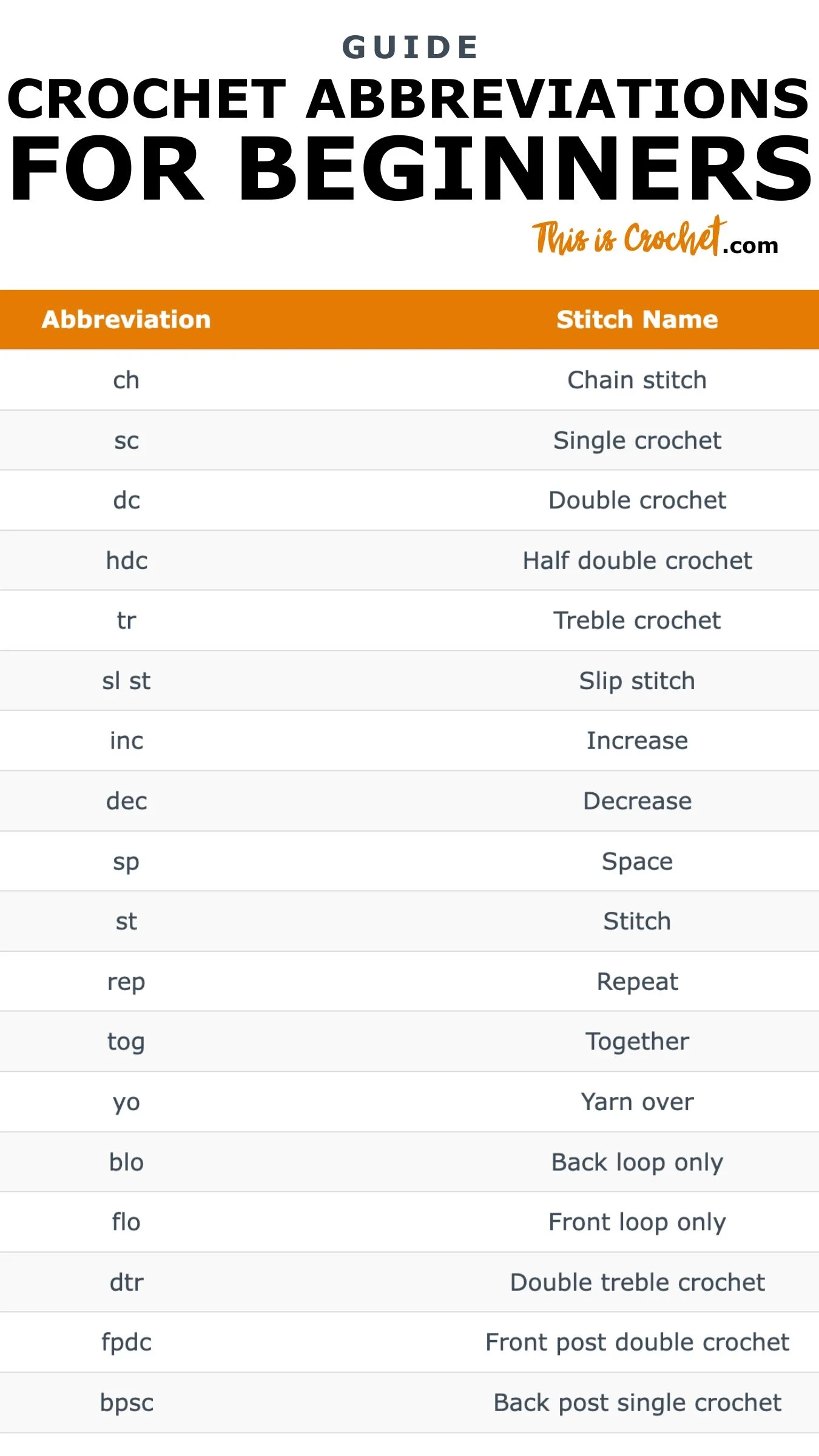Select the FOR BEGINNERS title text
Image resolution: width=819 pixels, height=1456 pixels.
411,169
